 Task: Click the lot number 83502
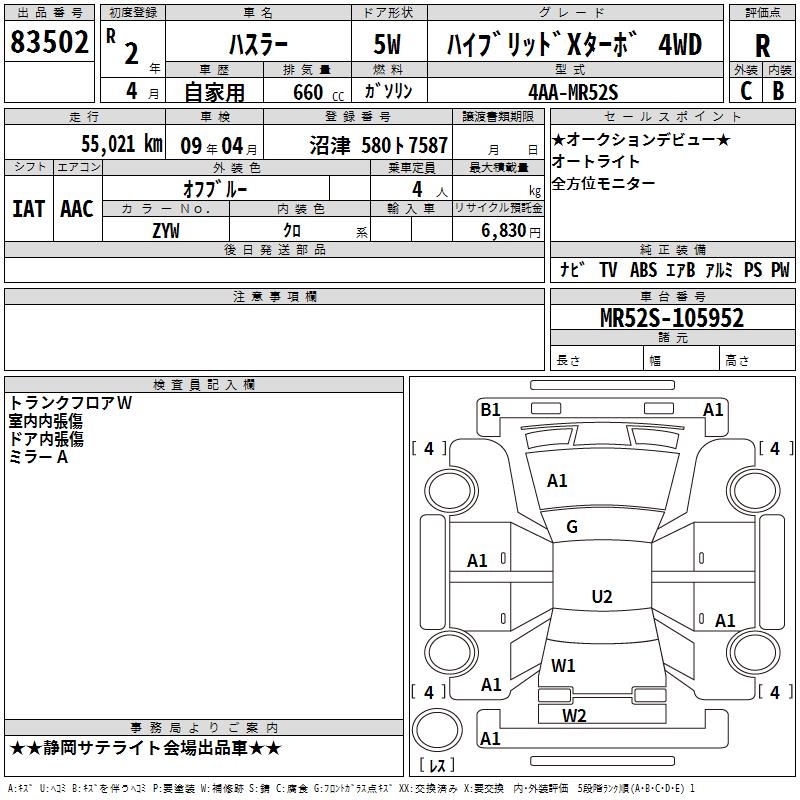click(49, 43)
